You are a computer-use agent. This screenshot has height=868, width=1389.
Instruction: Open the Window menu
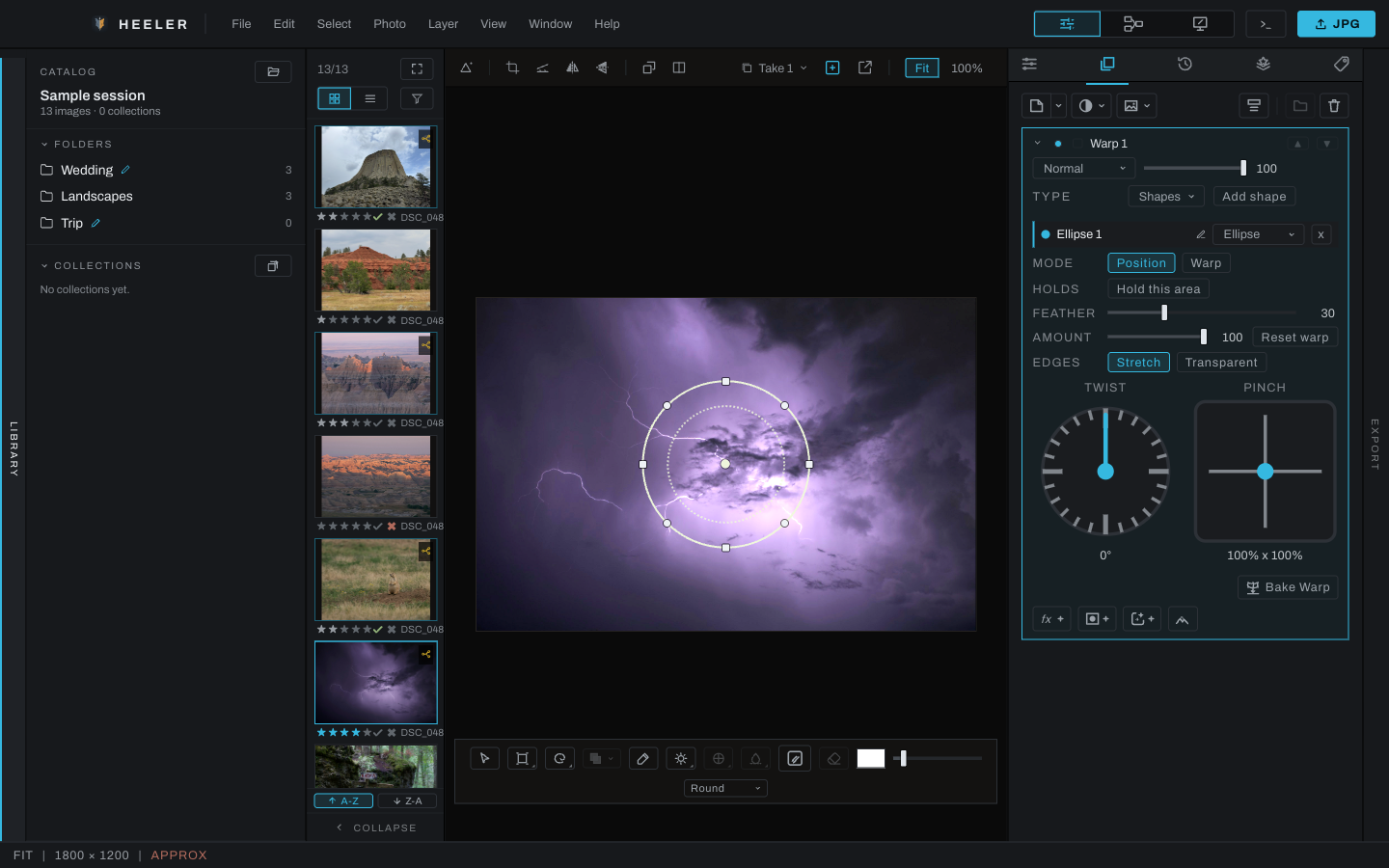(550, 24)
